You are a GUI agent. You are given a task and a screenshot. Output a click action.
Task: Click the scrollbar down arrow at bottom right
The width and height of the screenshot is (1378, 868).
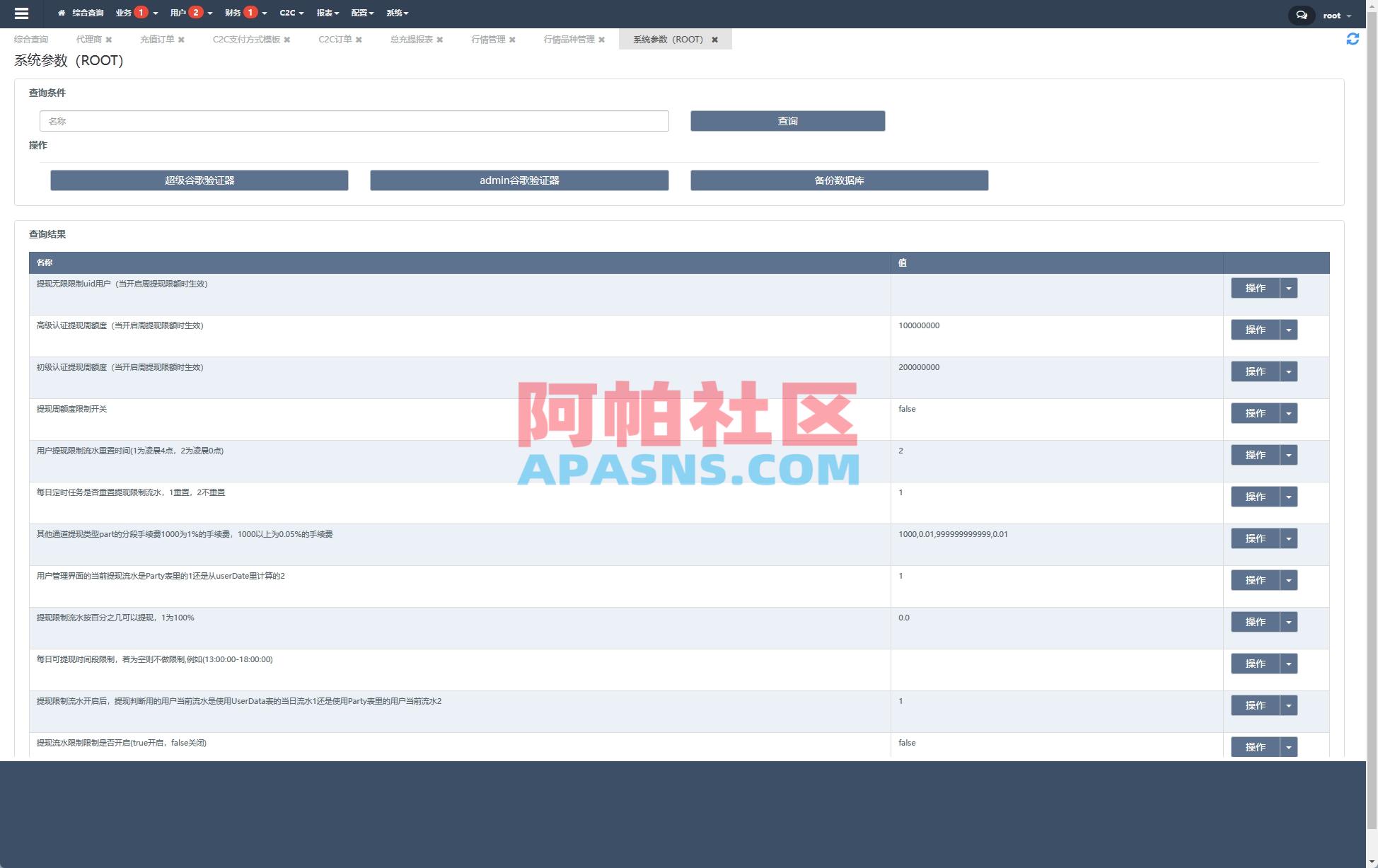coord(1372,861)
